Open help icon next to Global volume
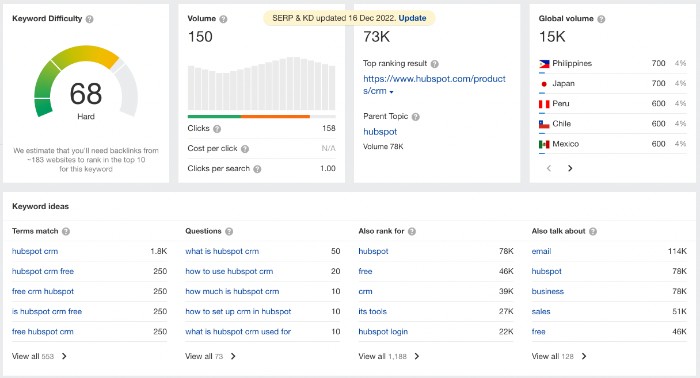 point(601,19)
